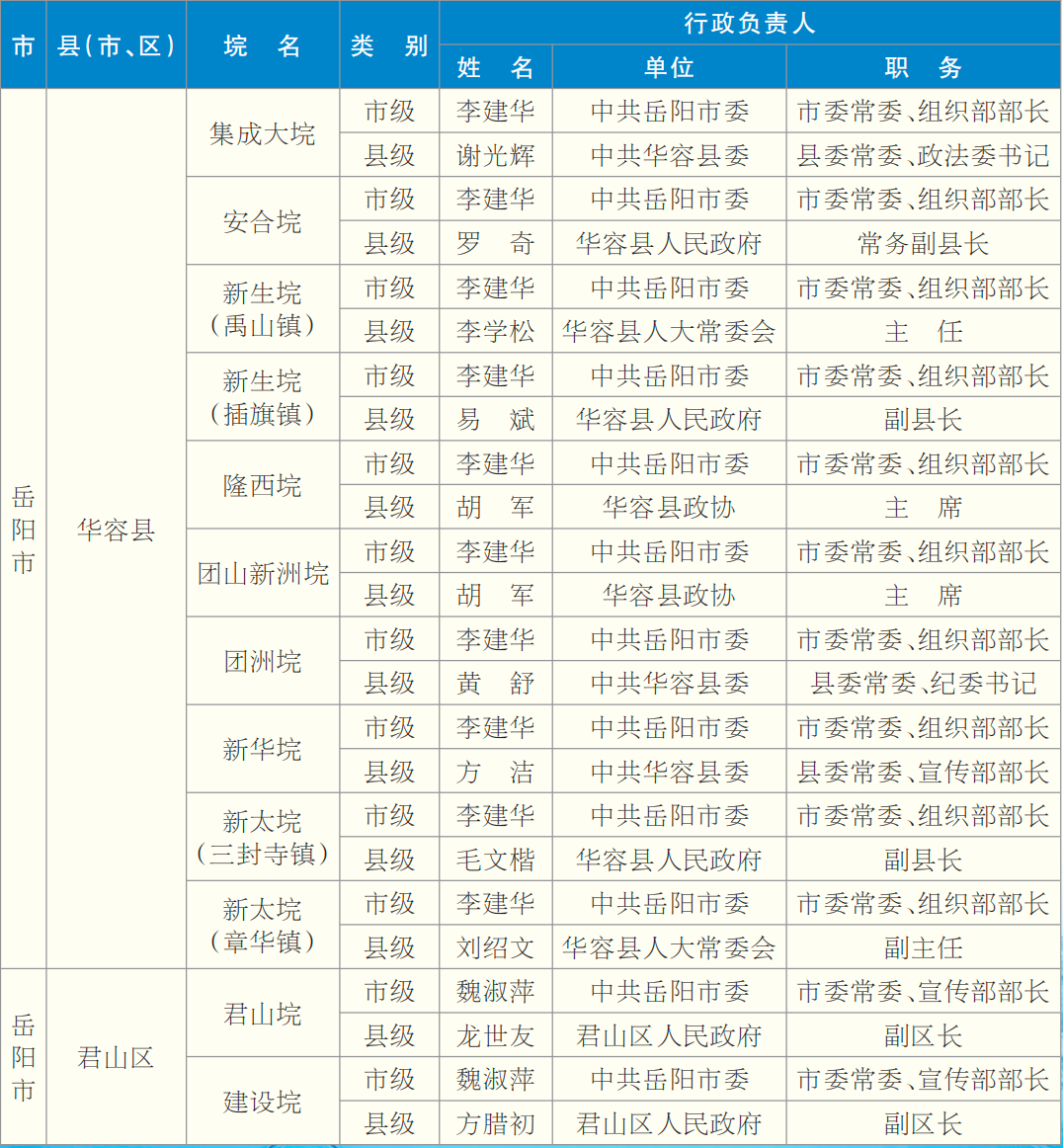The width and height of the screenshot is (1063, 1148).
Task: Click 县委常委、纪委书记 cell
Action: pyautogui.click(x=923, y=683)
